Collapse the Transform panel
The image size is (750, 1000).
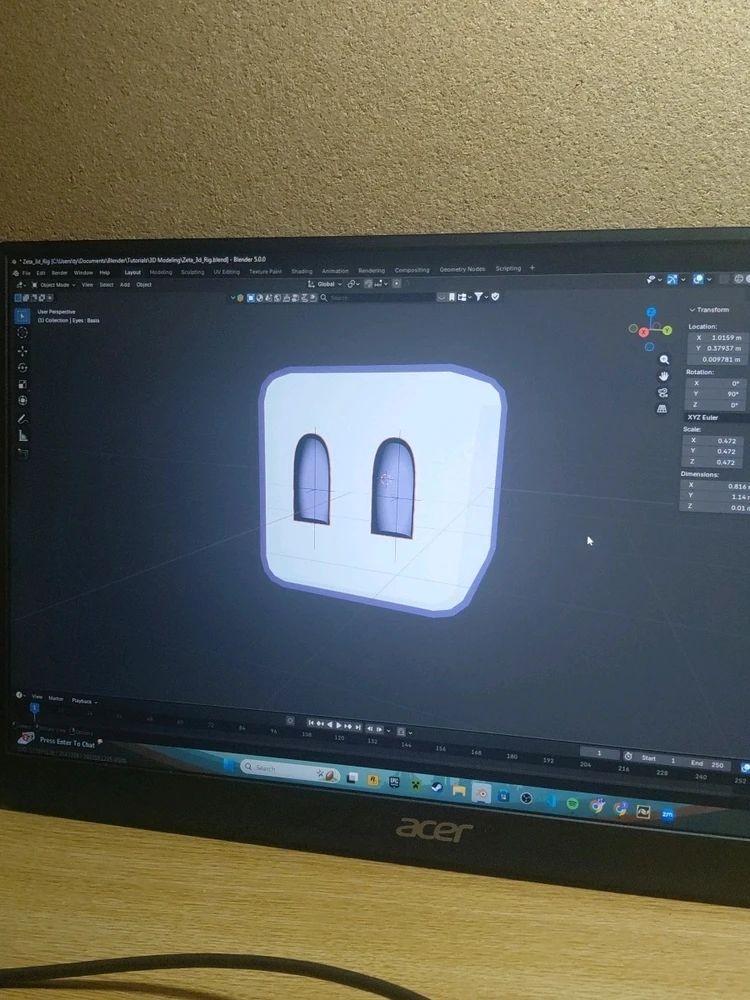click(711, 310)
